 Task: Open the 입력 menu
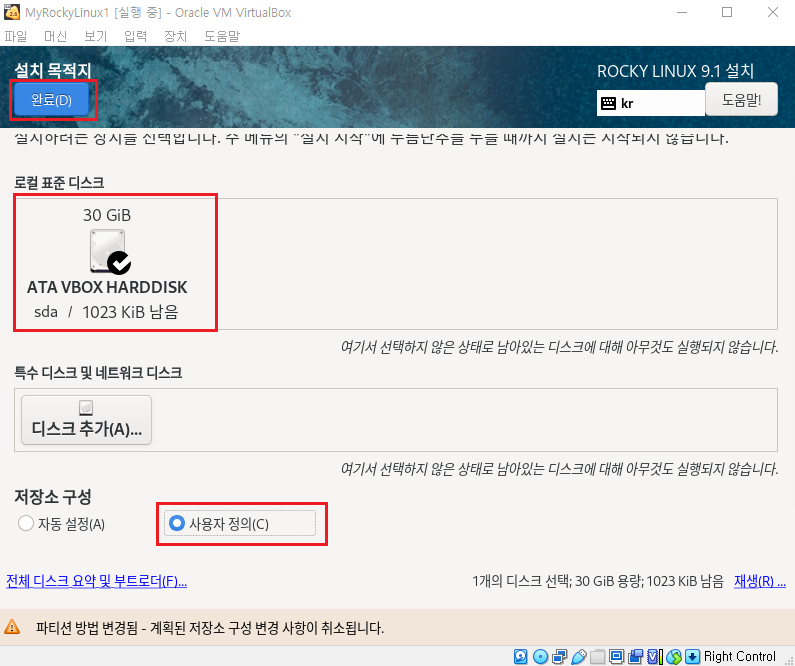(x=135, y=36)
